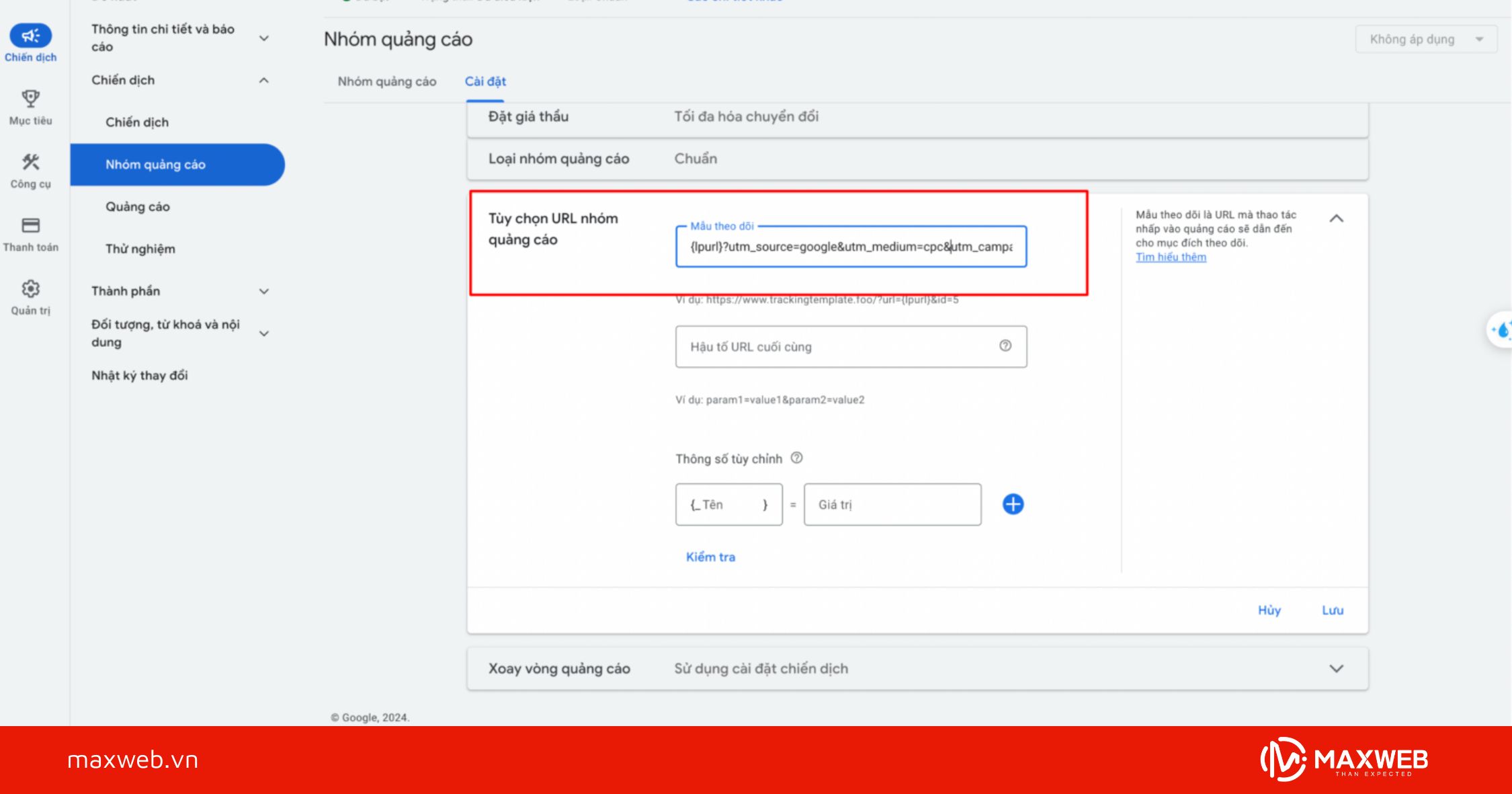Collapse the tracking template info panel
Viewport: 1512px width, 794px height.
coord(1337,219)
